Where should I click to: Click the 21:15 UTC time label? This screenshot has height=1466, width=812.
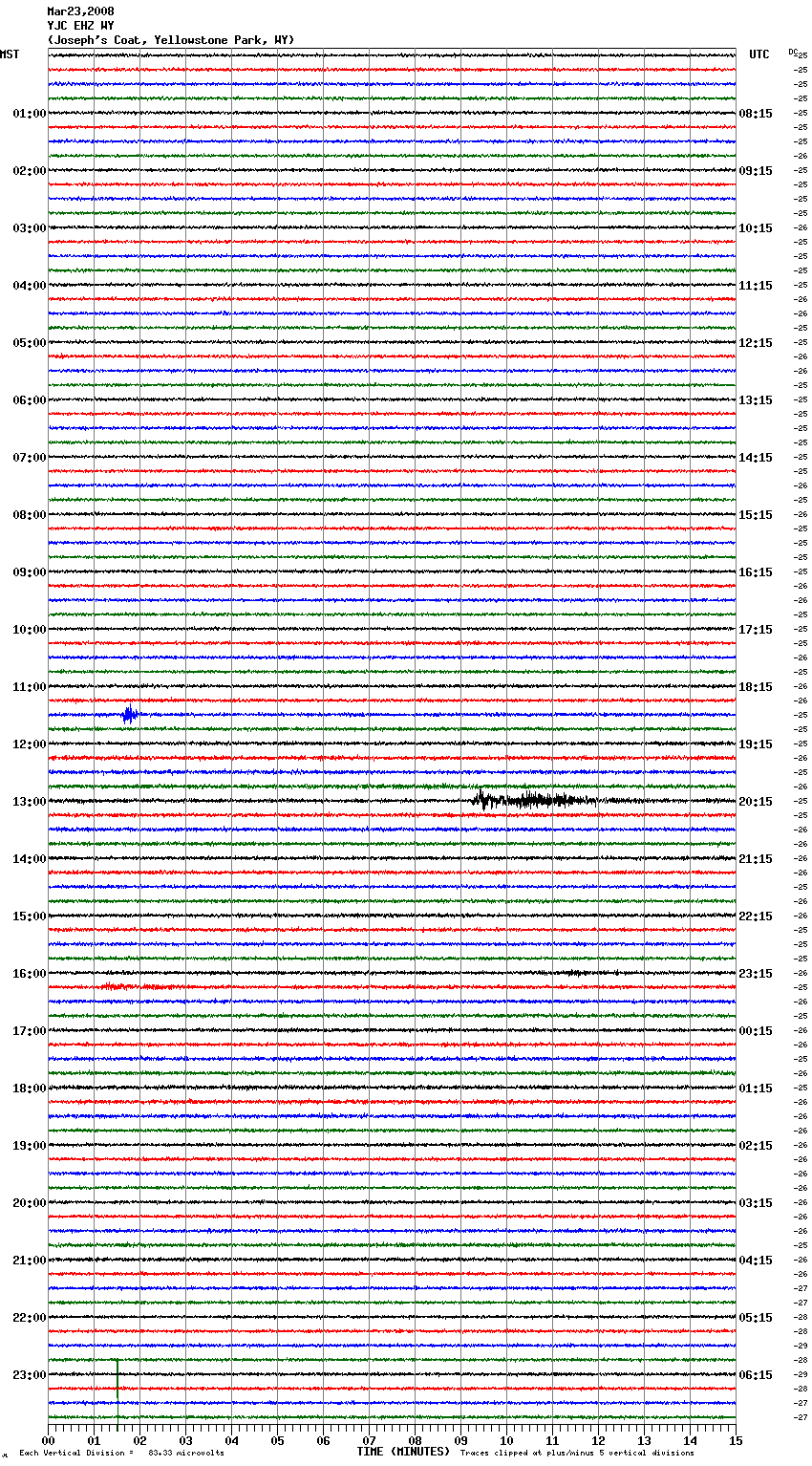point(756,859)
